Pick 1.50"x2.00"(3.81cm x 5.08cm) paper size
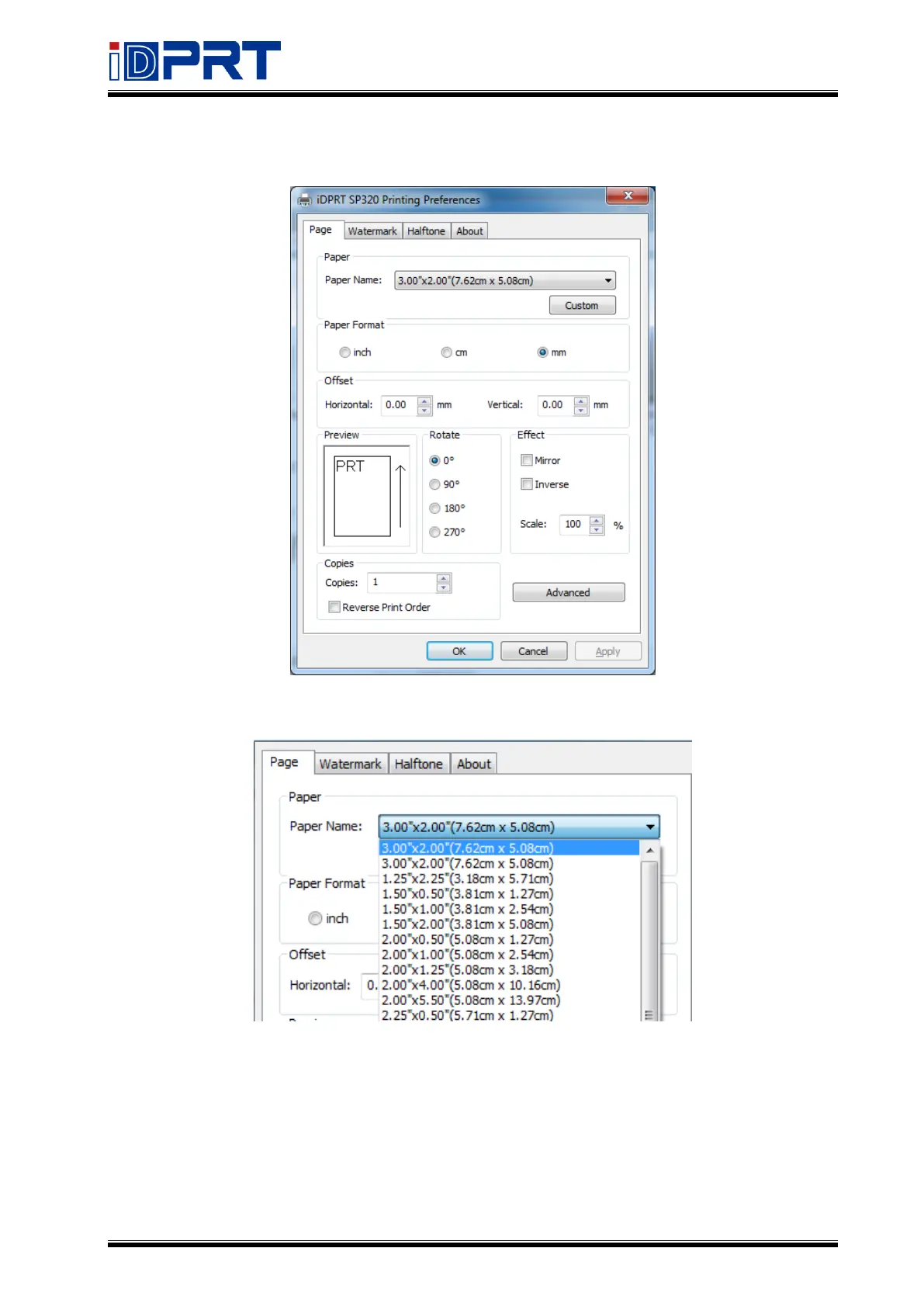Image resolution: width=924 pixels, height=1307 pixels. tap(509, 924)
